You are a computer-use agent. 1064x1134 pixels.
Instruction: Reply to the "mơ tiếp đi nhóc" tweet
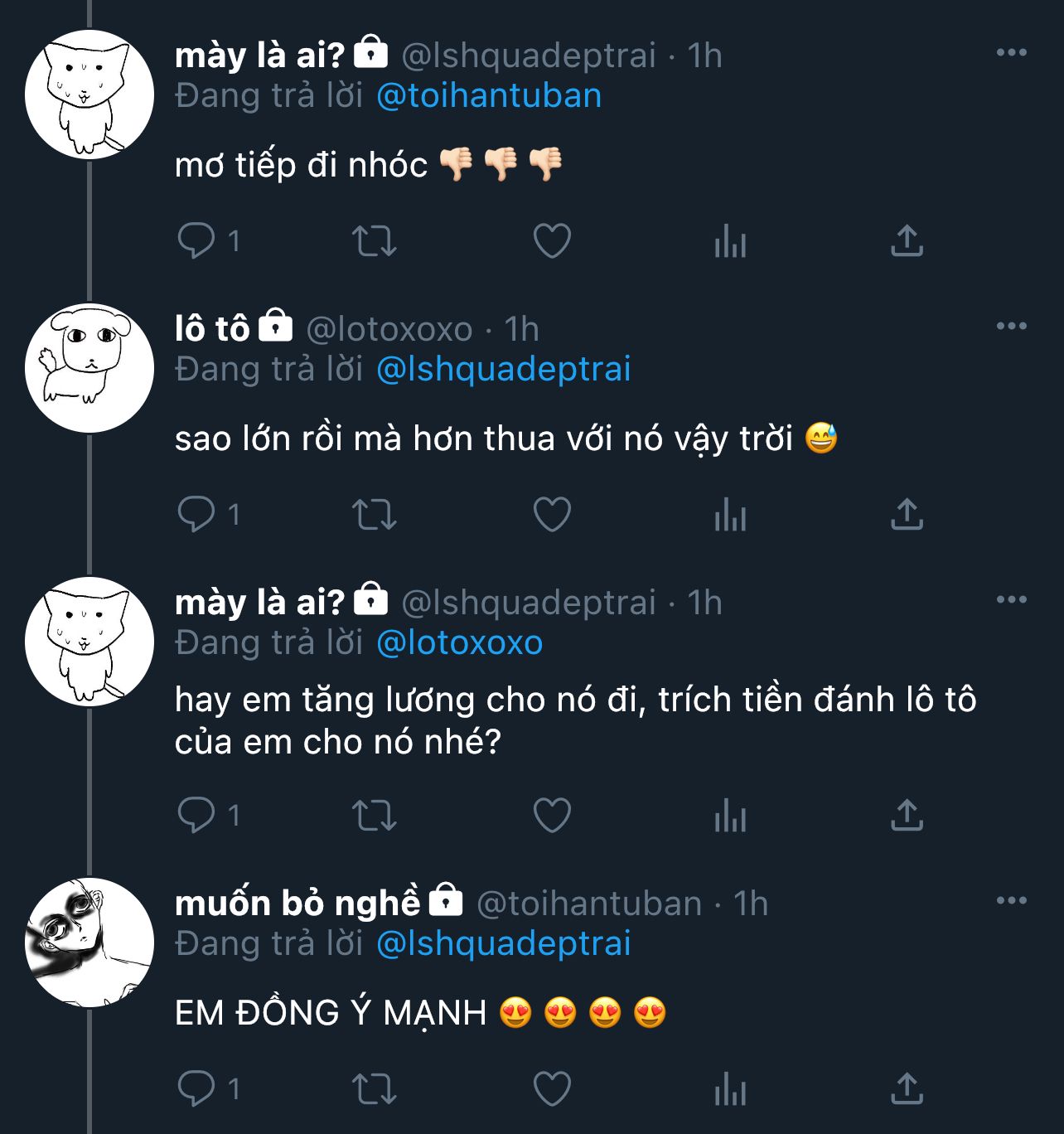click(x=196, y=241)
